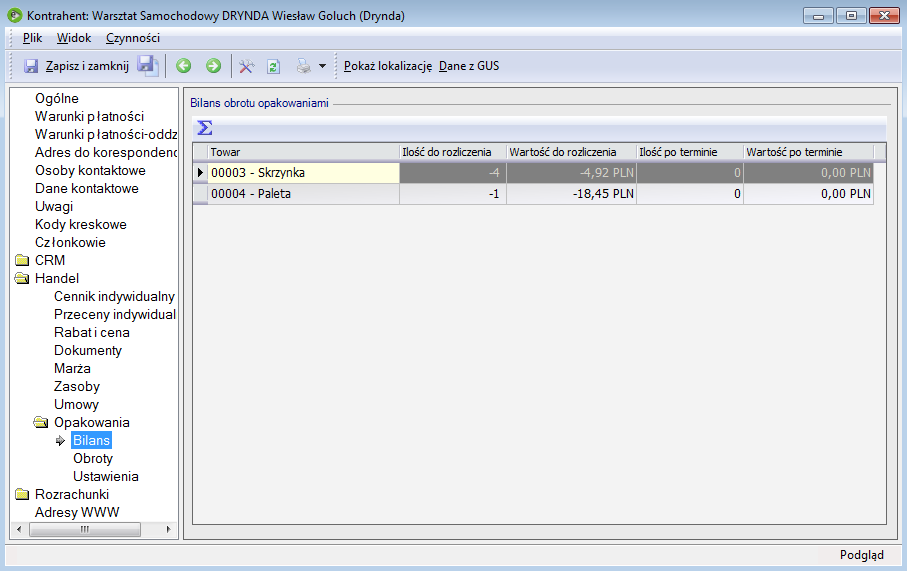Go to previous record green arrow
Screen dimensions: 907x571
click(x=183, y=66)
